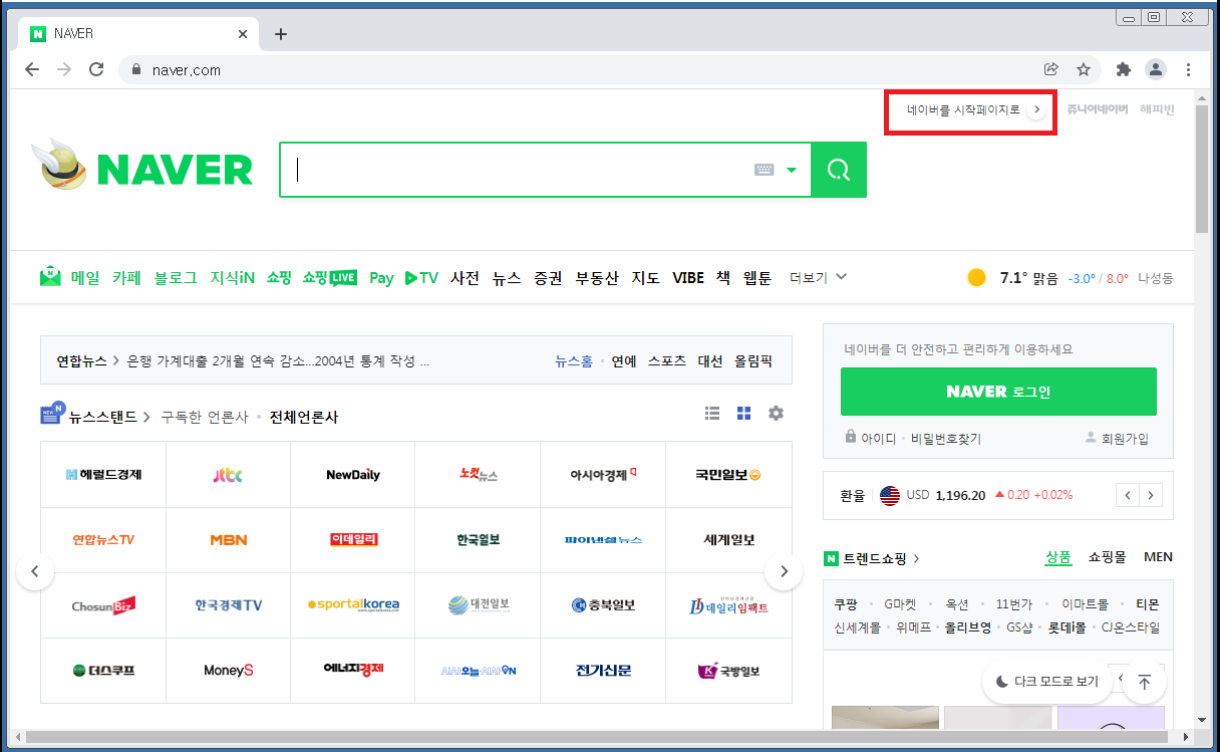
Task: Show previous exchange rate with left arrow
Action: click(x=1128, y=495)
